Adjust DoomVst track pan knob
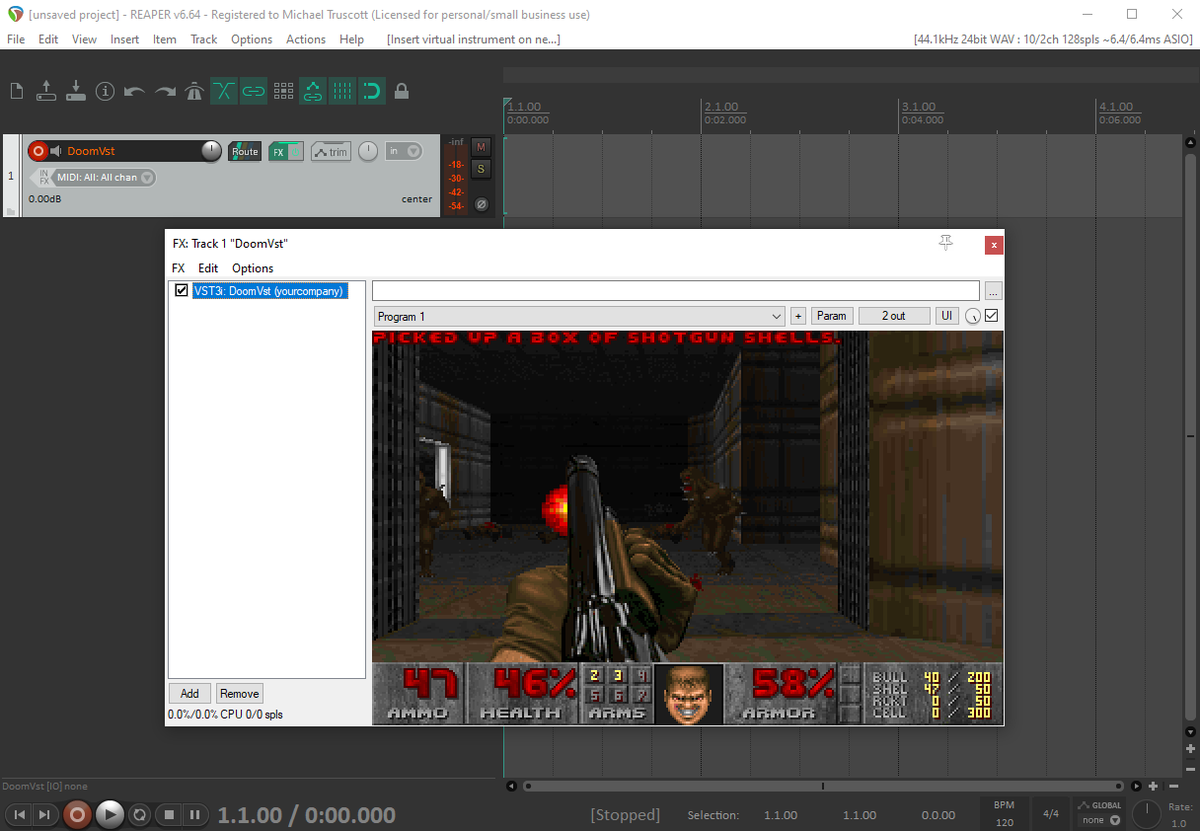This screenshot has width=1200, height=831. point(368,151)
